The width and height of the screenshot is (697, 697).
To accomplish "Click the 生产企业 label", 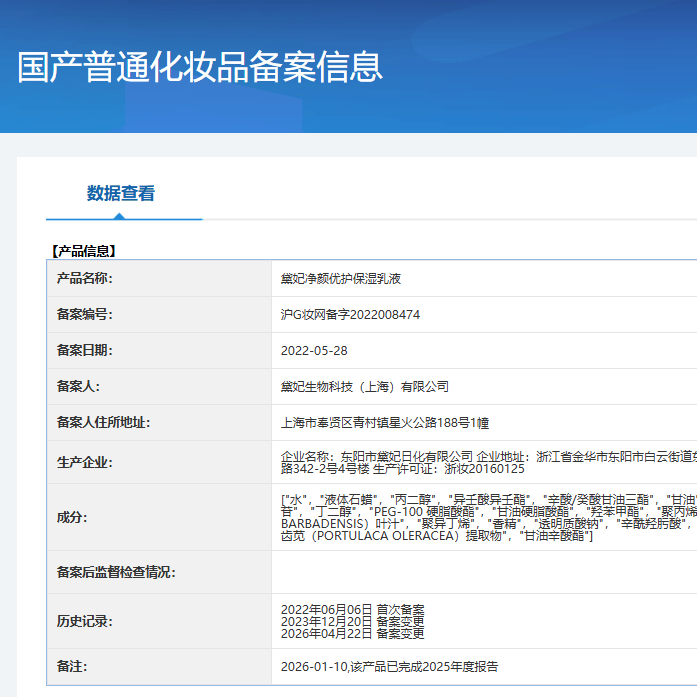I will tap(84, 462).
